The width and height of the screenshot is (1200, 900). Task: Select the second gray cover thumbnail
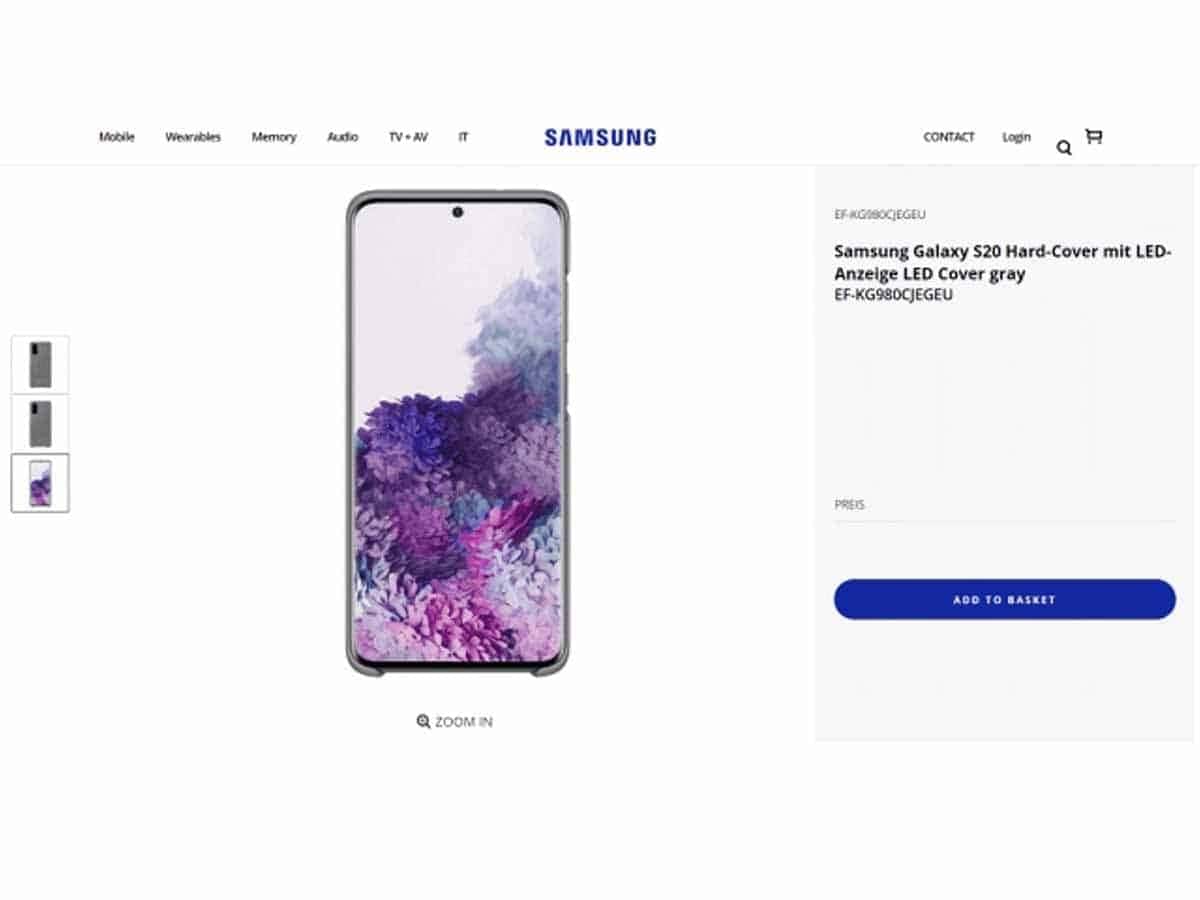(x=40, y=423)
